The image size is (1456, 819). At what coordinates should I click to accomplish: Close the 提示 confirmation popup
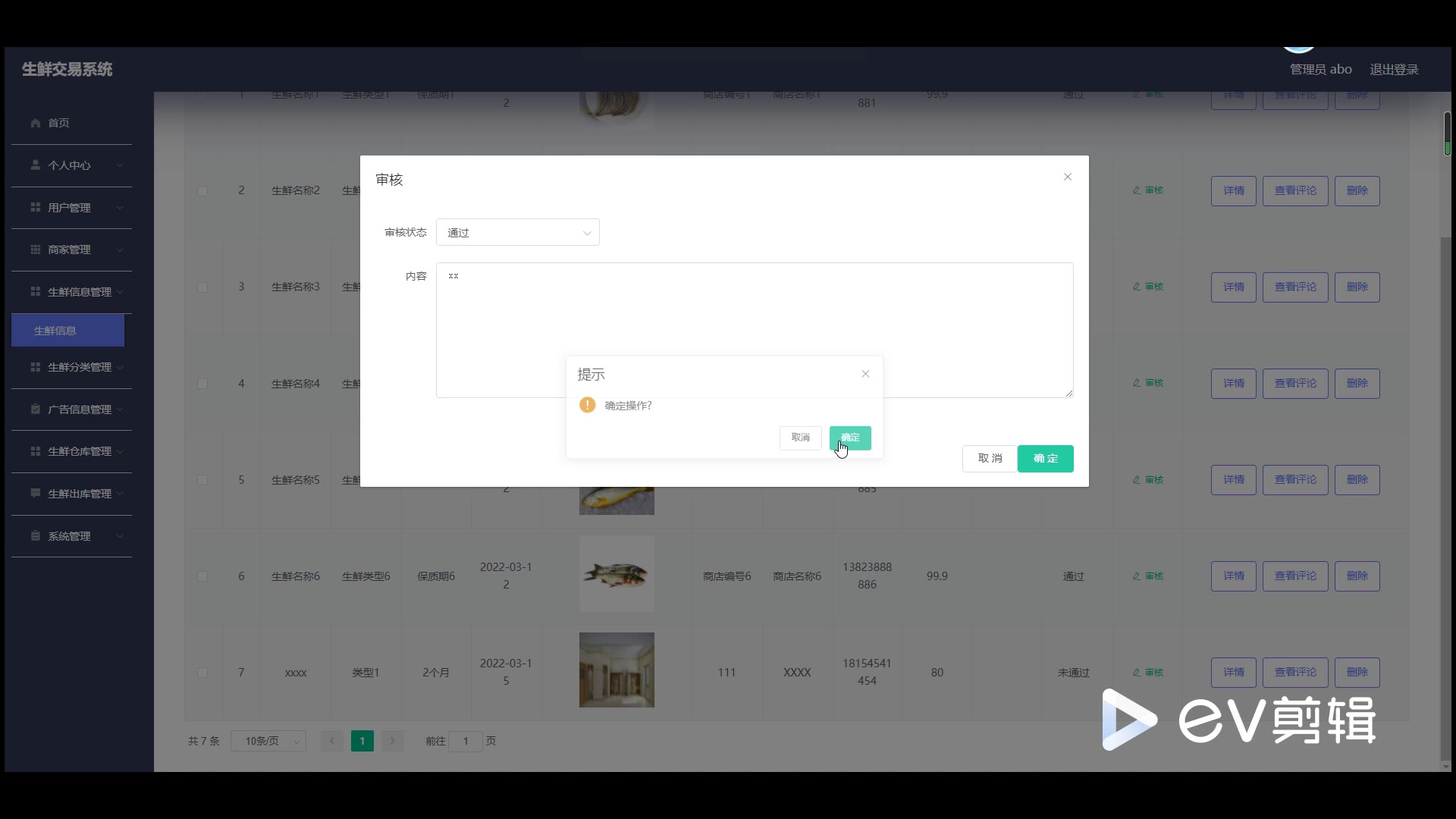tap(865, 374)
